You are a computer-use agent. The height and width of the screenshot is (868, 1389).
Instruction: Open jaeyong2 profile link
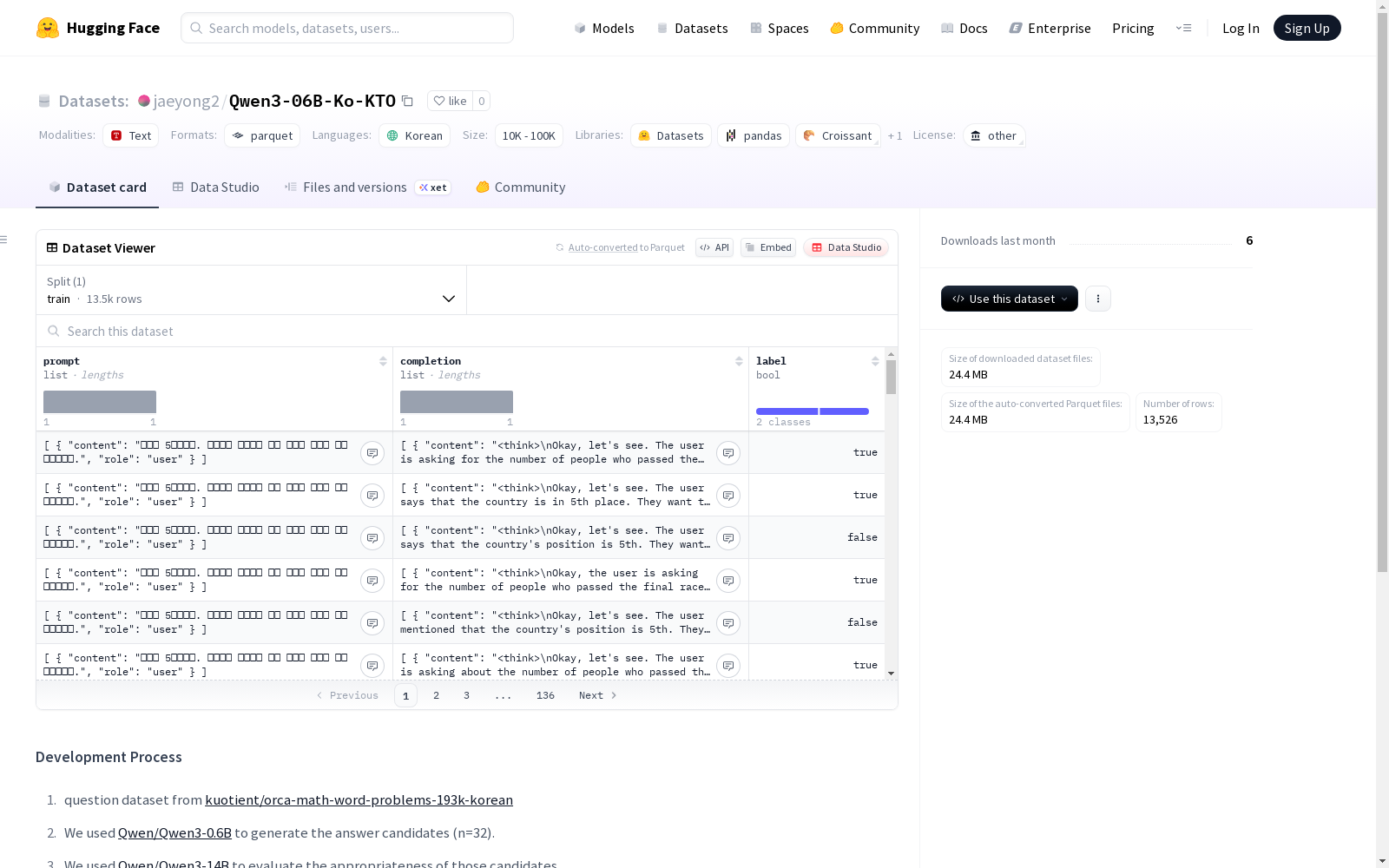point(187,101)
